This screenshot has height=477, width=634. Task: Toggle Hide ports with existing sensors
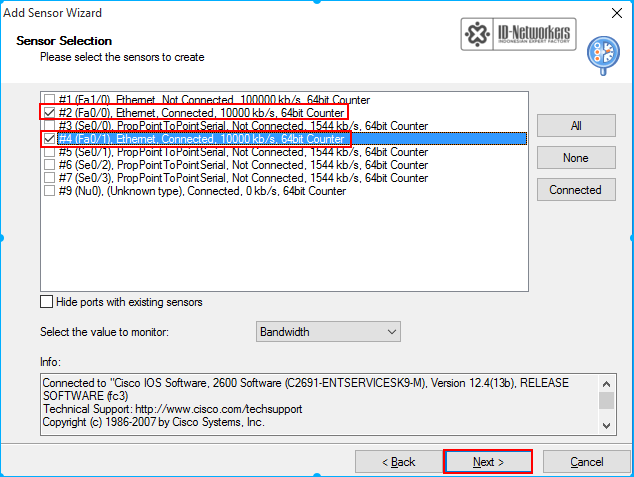(x=46, y=302)
